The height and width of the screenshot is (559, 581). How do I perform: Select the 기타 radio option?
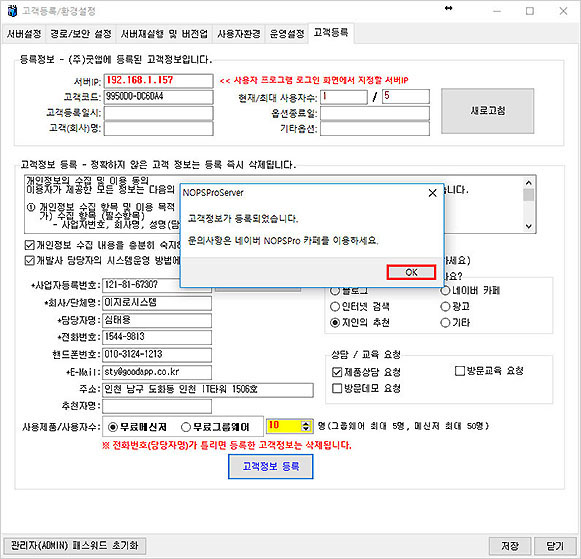445,323
